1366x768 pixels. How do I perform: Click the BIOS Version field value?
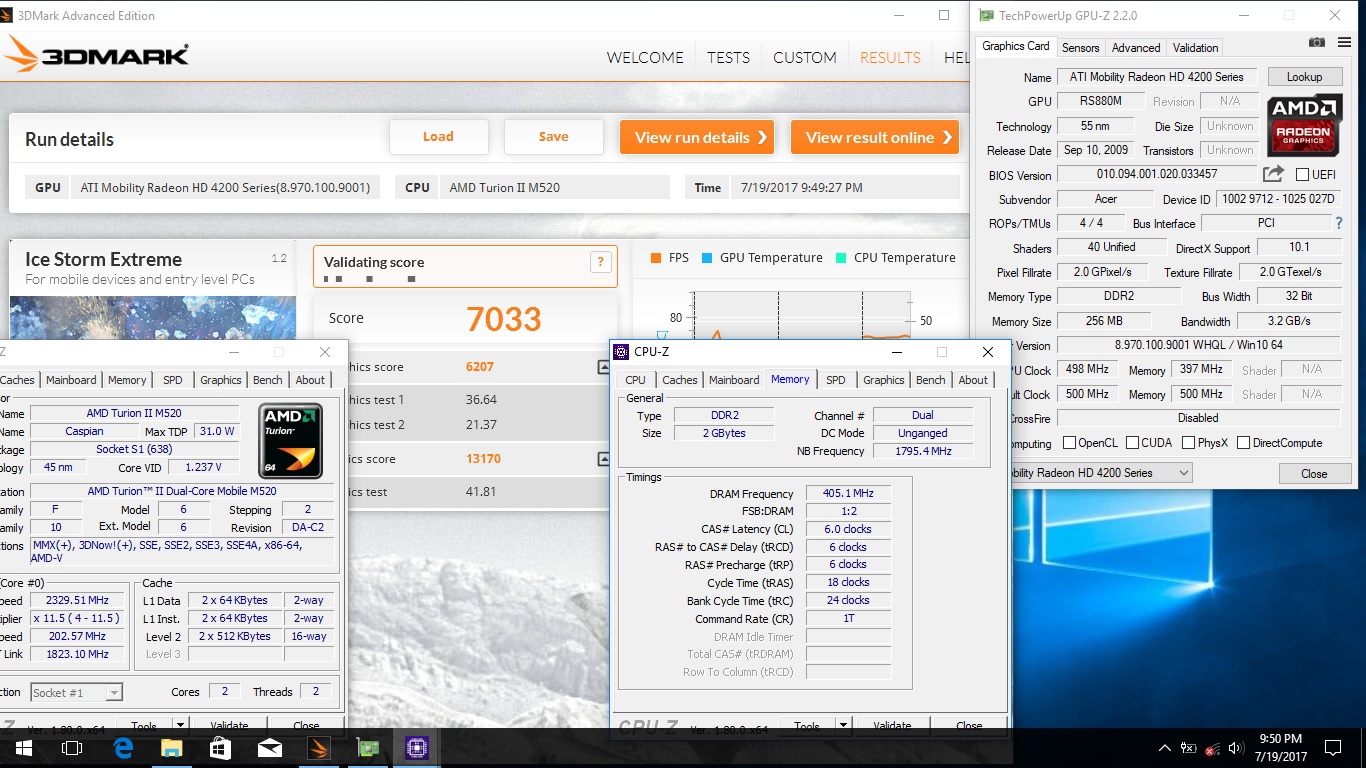point(1156,175)
